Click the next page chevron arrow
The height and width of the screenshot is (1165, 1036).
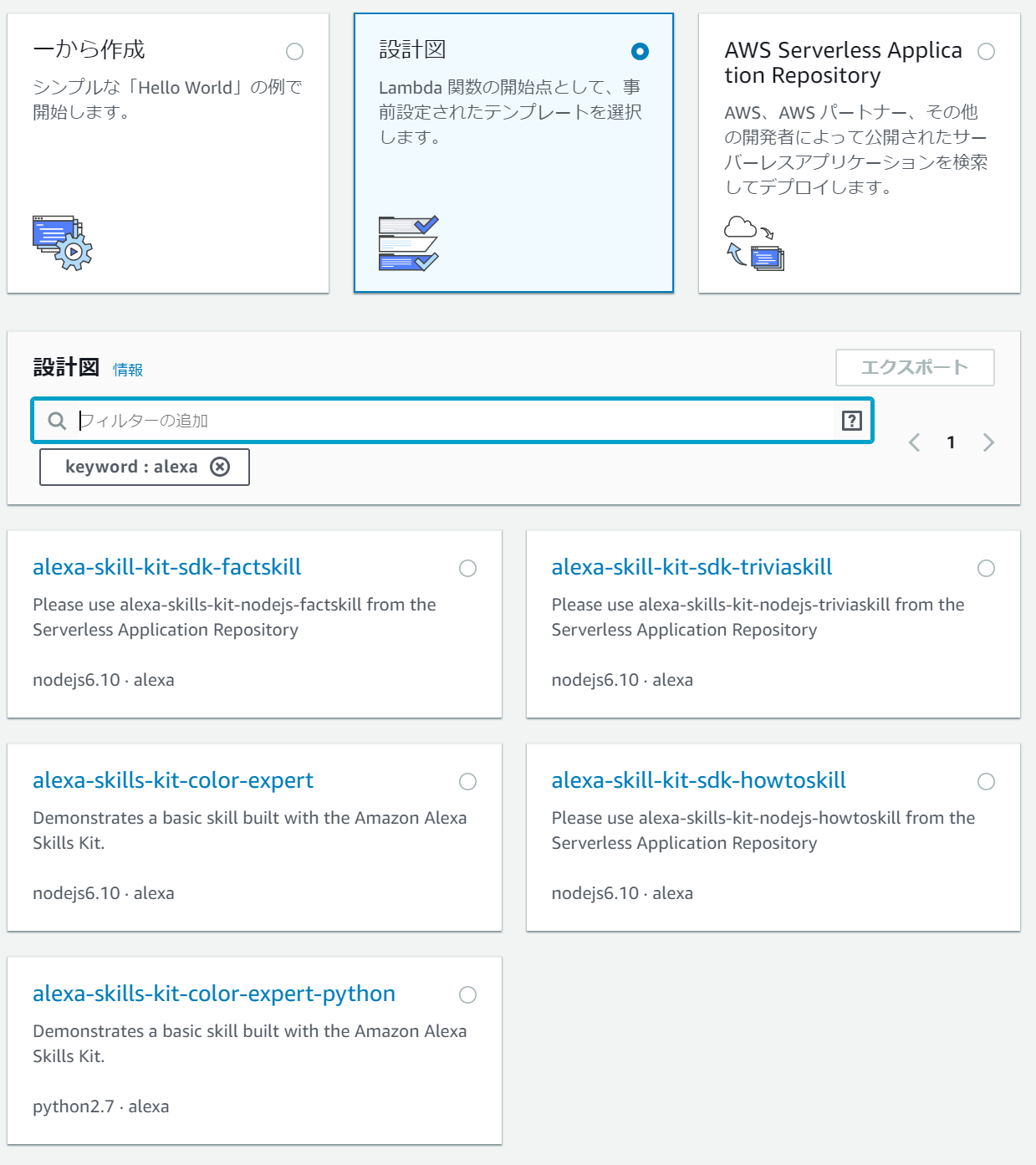988,442
